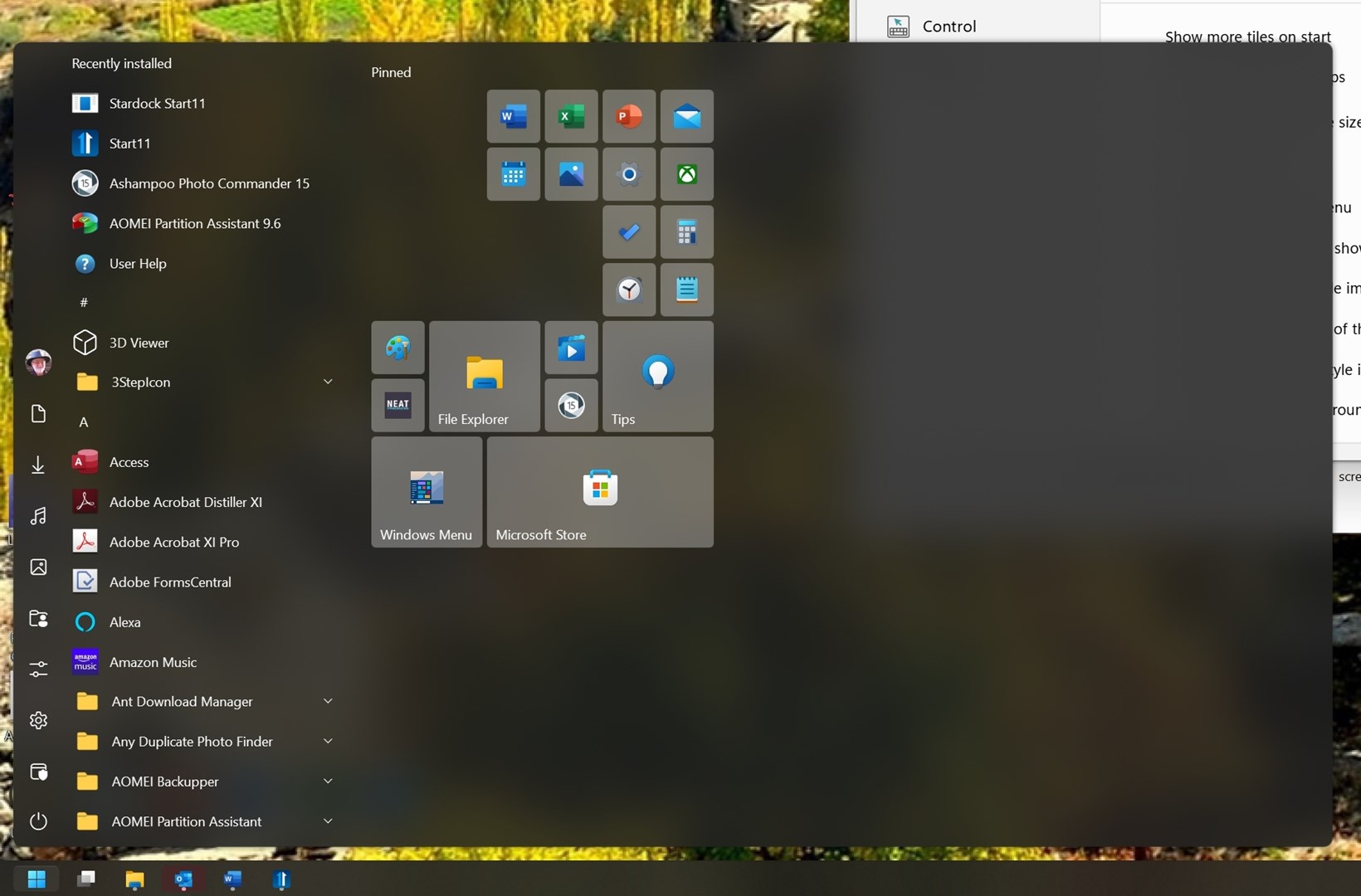Click the shield window icon in sidebar

(38, 772)
